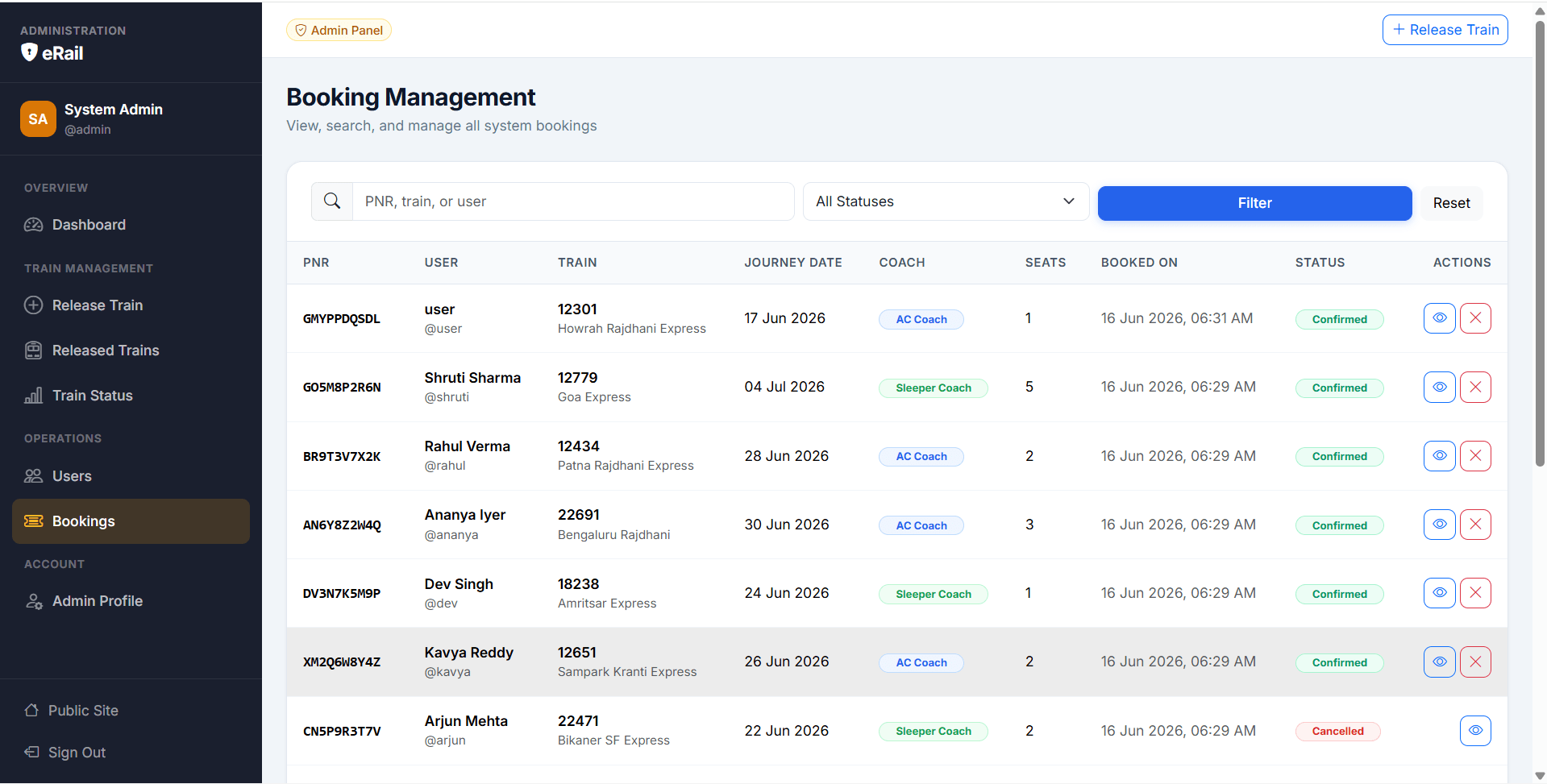
Task: Cancel Kavya Reddy's booking
Action: coord(1475,662)
